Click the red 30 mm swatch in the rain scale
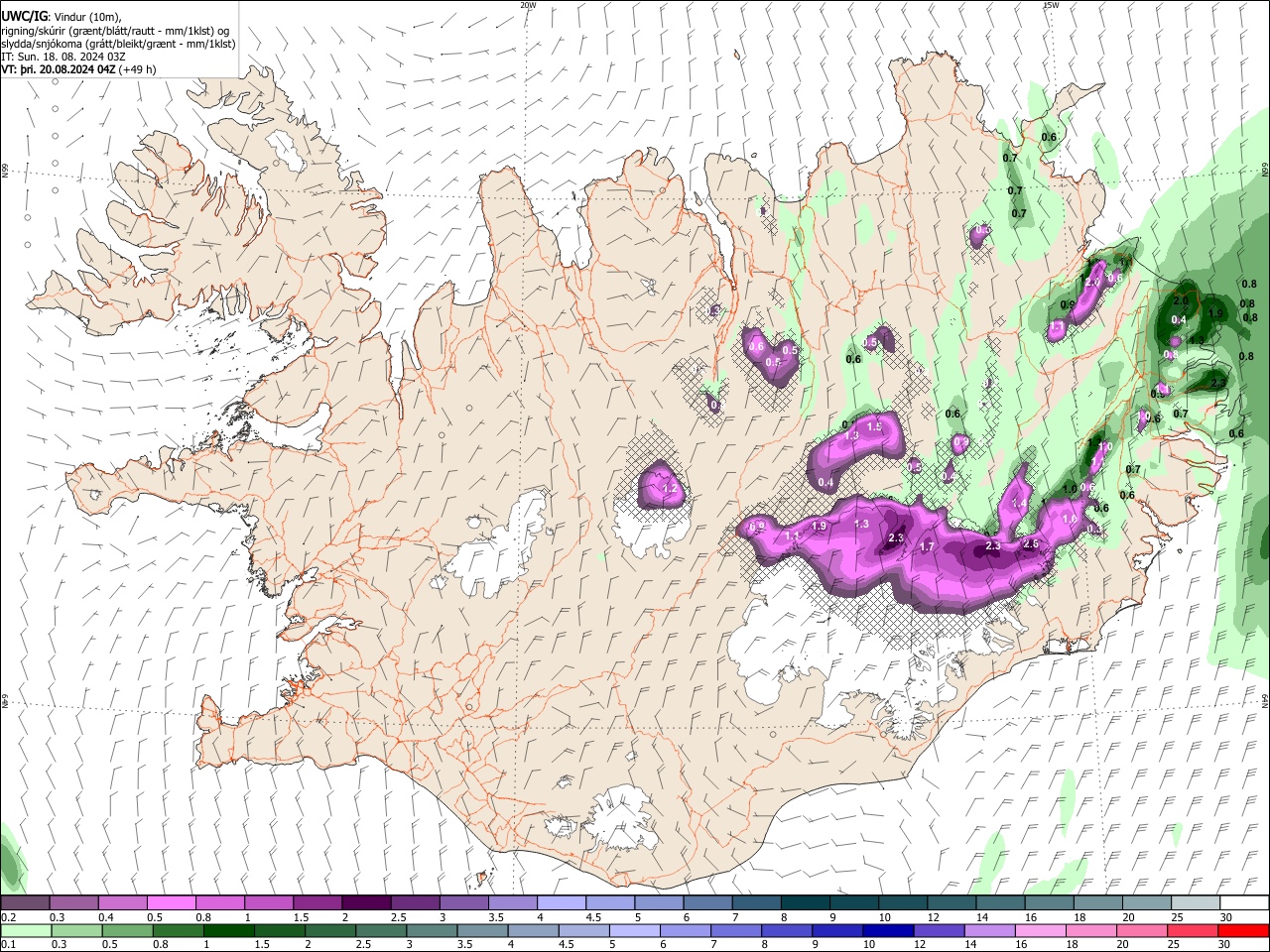The image size is (1270, 952). pyautogui.click(x=1242, y=930)
